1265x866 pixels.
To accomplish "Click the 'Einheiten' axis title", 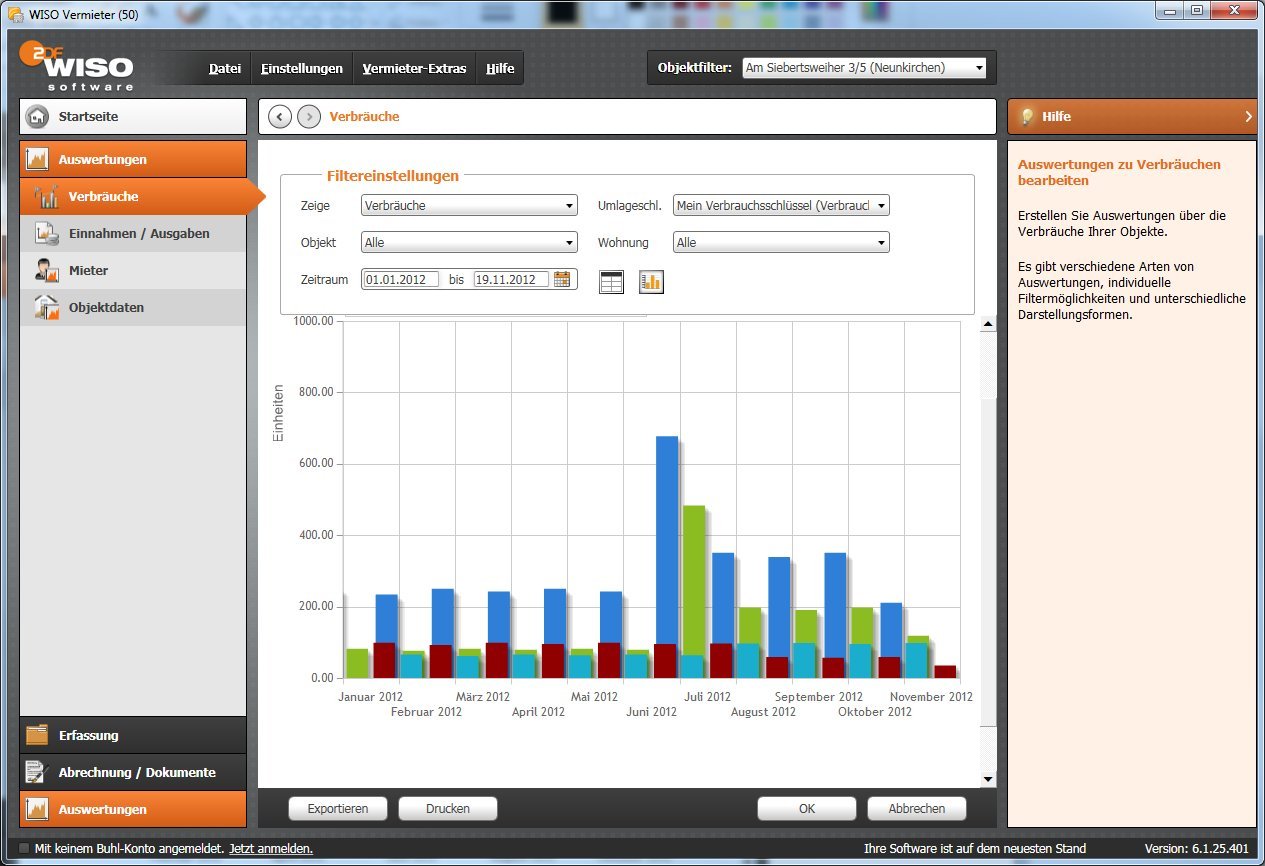I will click(x=279, y=413).
